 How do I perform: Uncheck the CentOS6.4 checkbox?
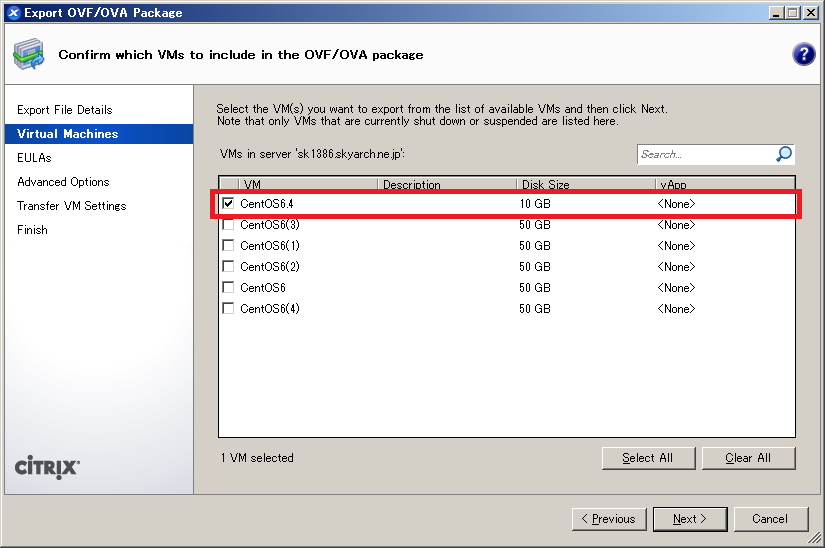click(228, 203)
